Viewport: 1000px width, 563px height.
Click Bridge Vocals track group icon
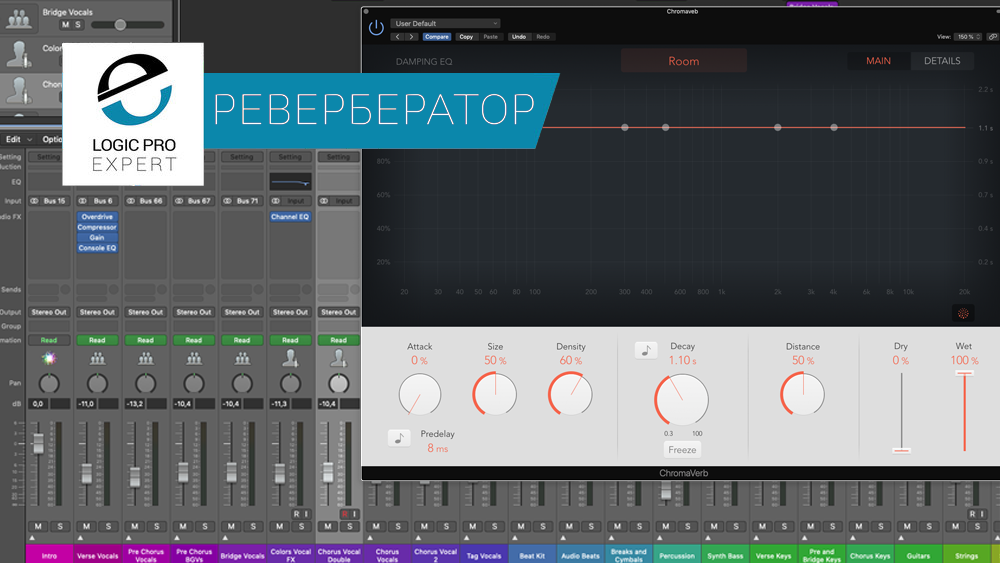[x=19, y=18]
